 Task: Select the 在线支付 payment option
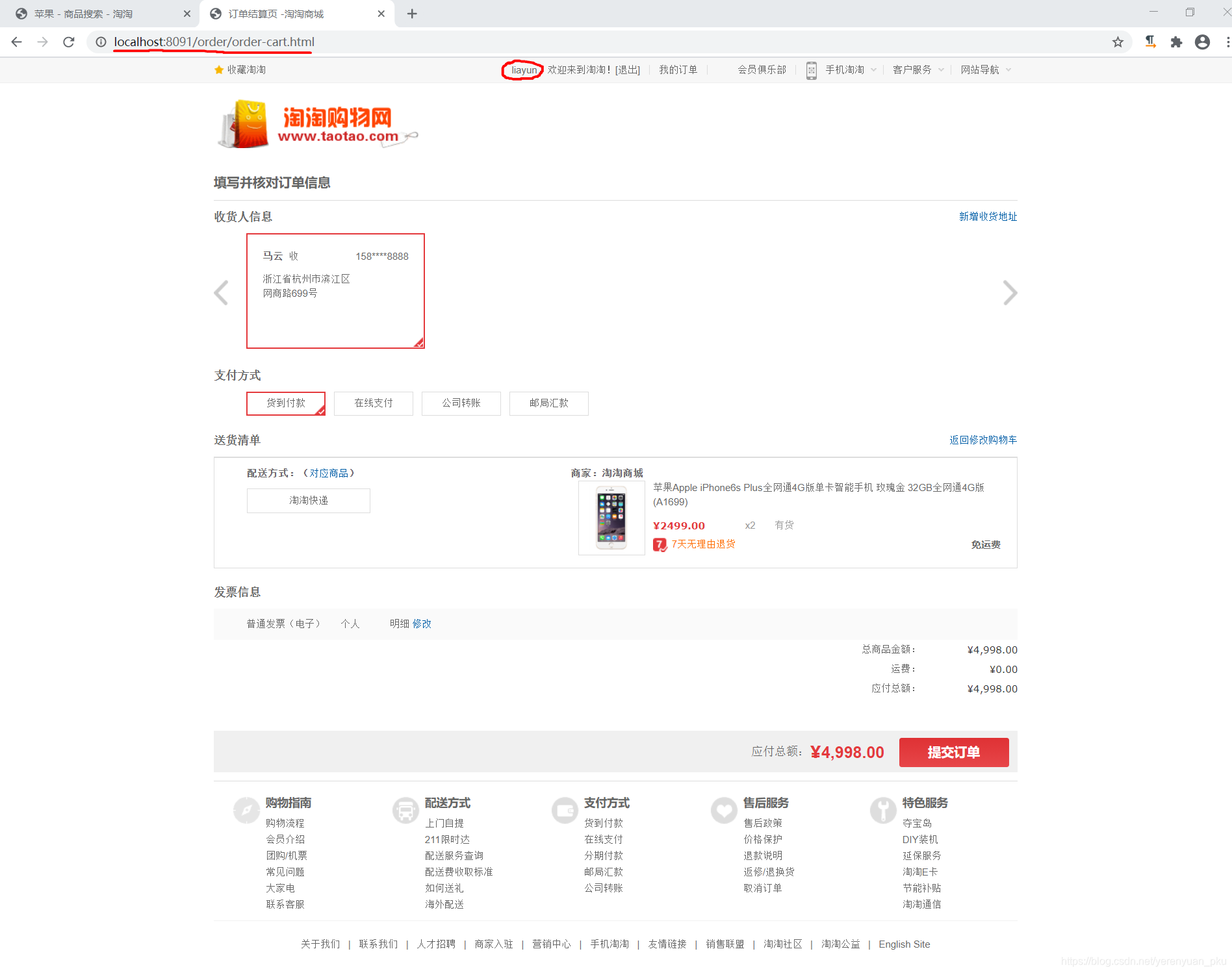[x=373, y=403]
